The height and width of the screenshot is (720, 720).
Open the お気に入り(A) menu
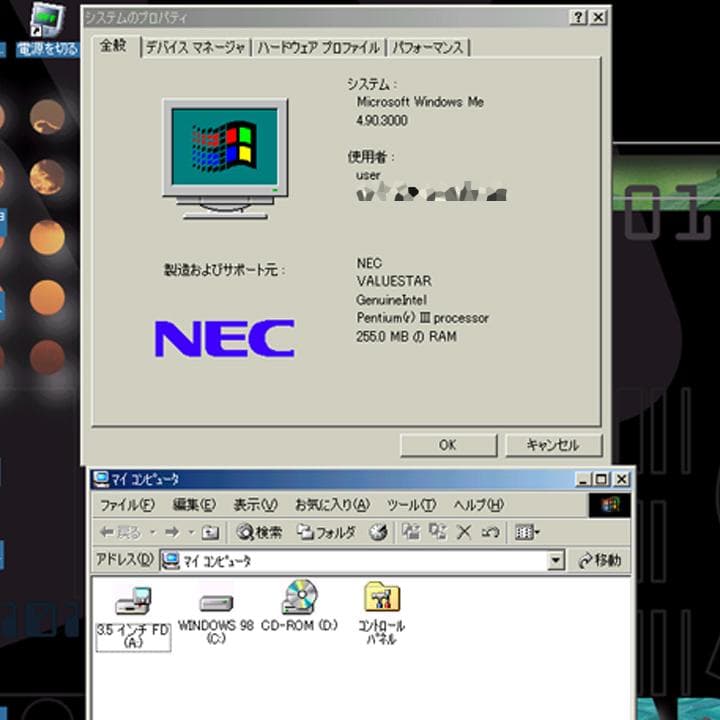point(332,505)
